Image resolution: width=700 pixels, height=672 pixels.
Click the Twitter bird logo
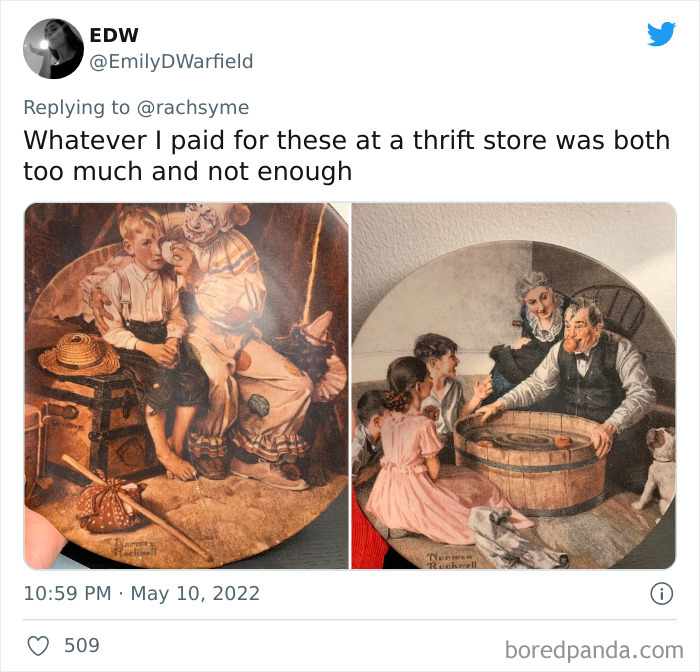click(x=661, y=34)
